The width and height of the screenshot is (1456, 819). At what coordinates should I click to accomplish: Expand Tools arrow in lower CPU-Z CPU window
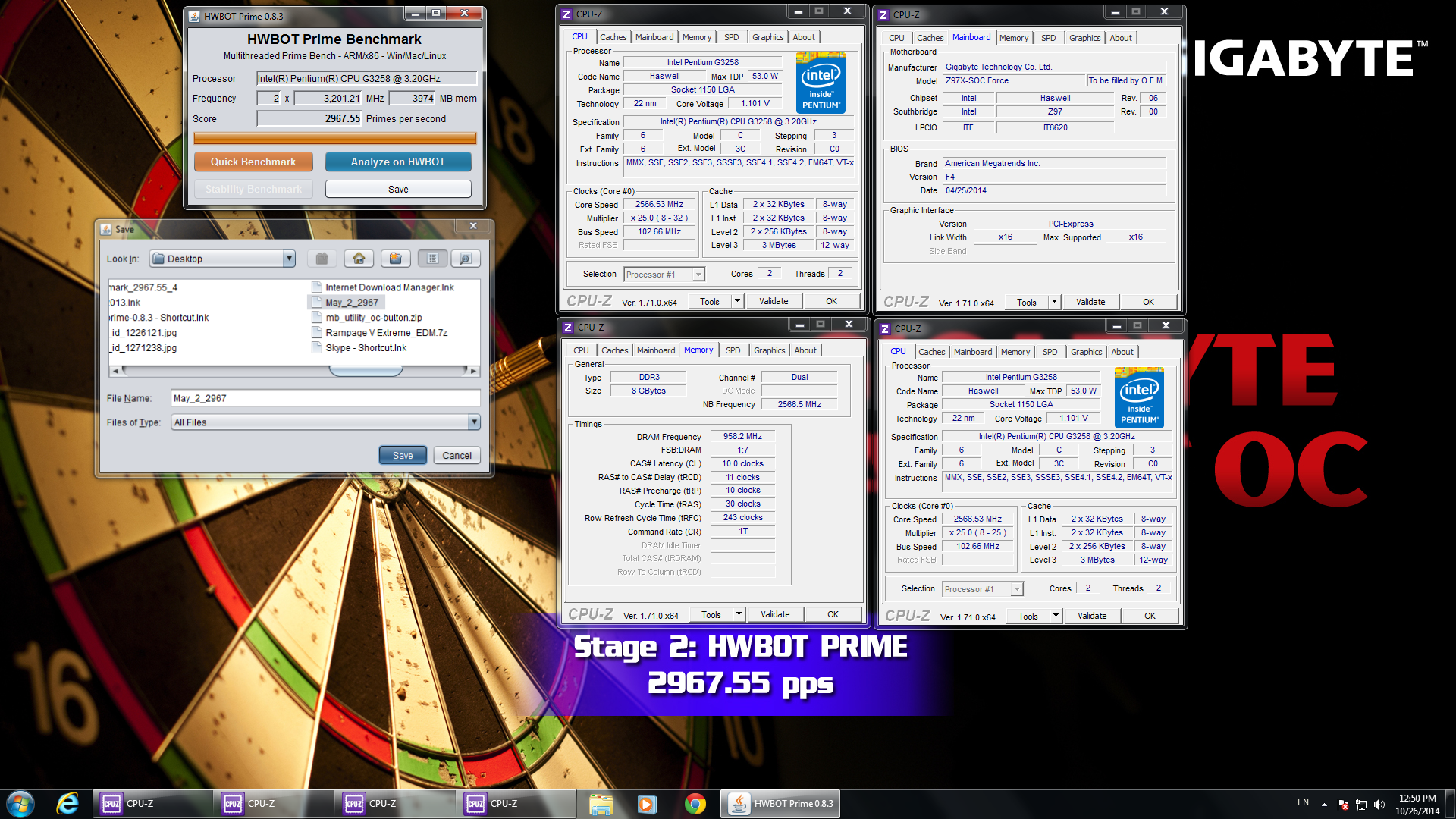tap(1055, 616)
